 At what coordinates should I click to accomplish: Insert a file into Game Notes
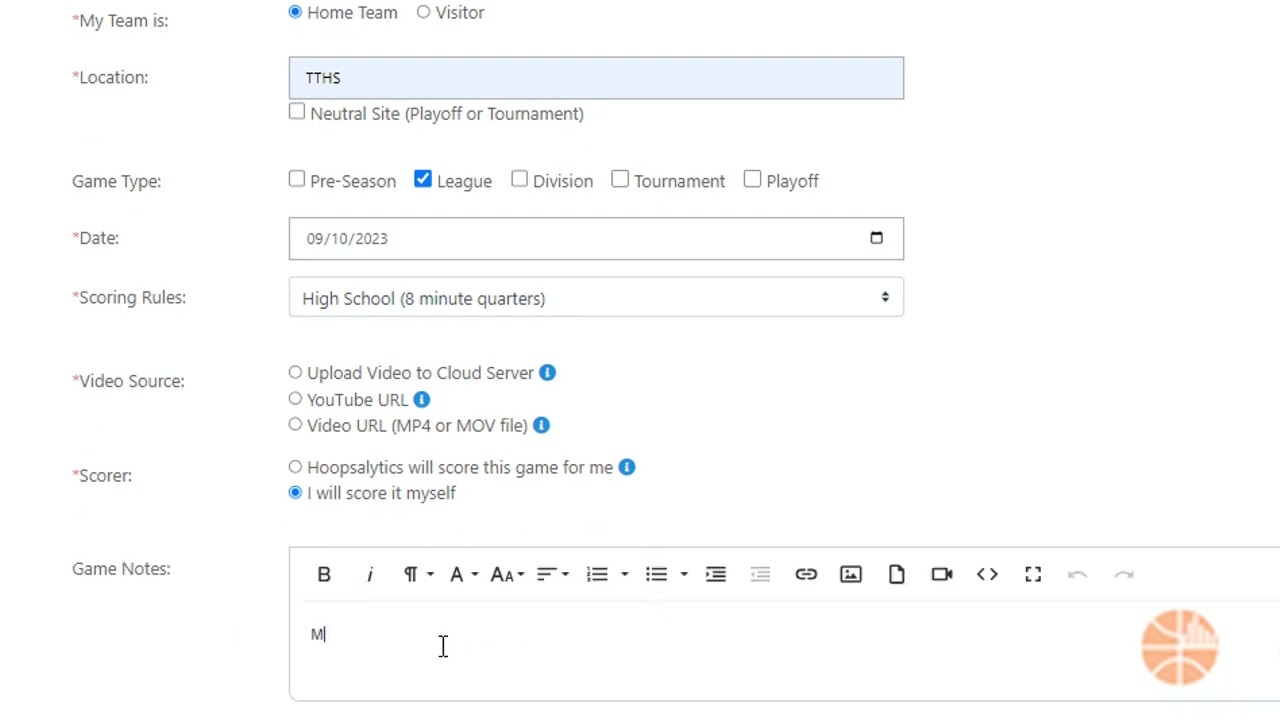pyautogui.click(x=896, y=574)
